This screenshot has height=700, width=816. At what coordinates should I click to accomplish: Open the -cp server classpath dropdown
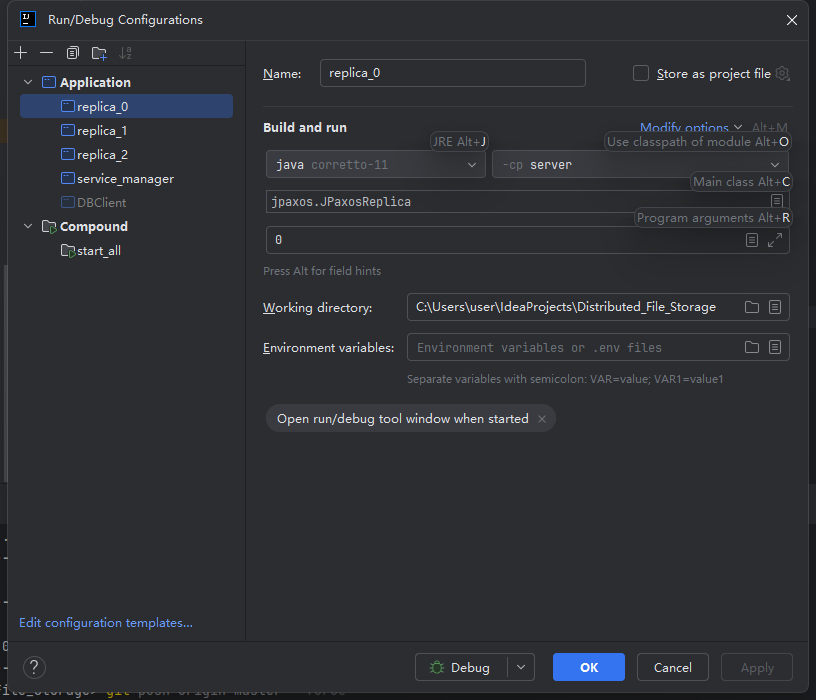coord(640,164)
